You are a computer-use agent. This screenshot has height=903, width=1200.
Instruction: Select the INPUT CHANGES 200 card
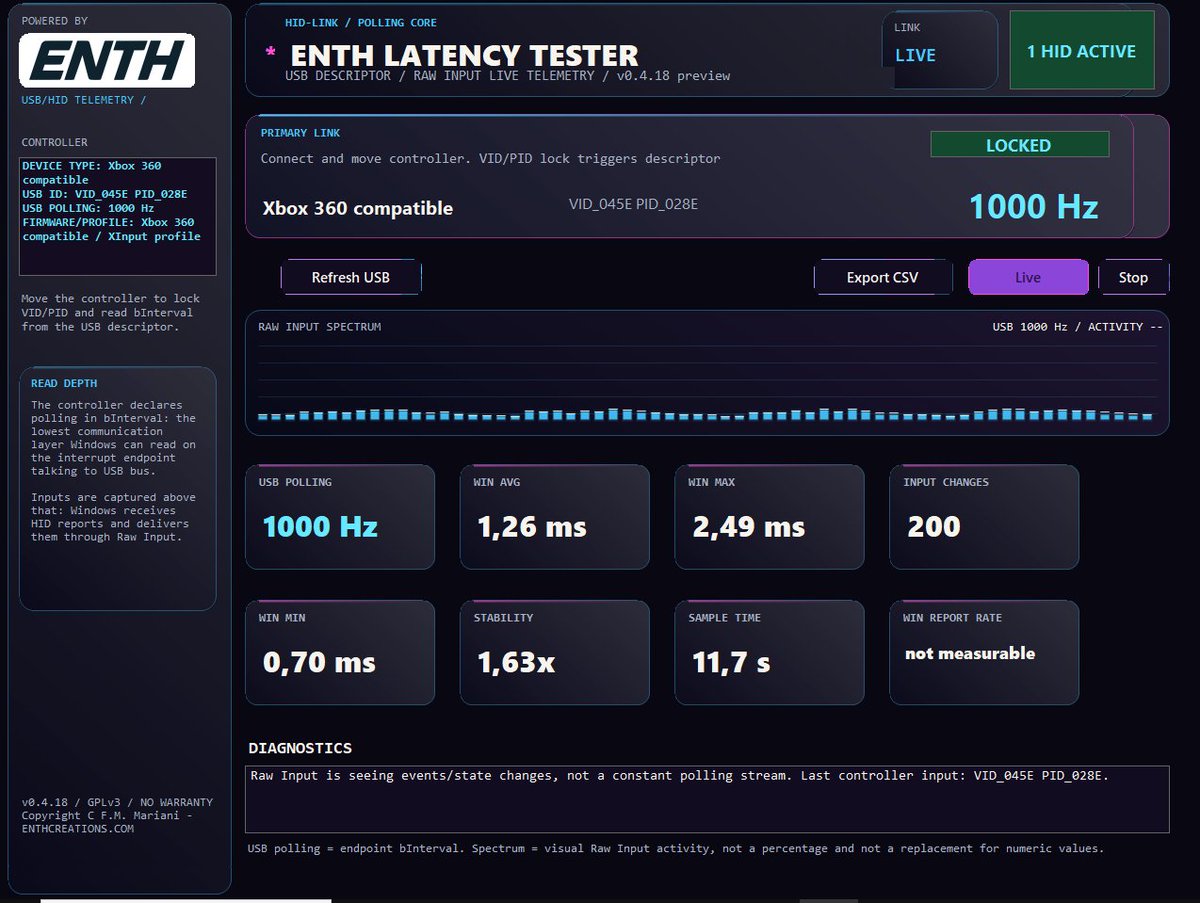985,516
